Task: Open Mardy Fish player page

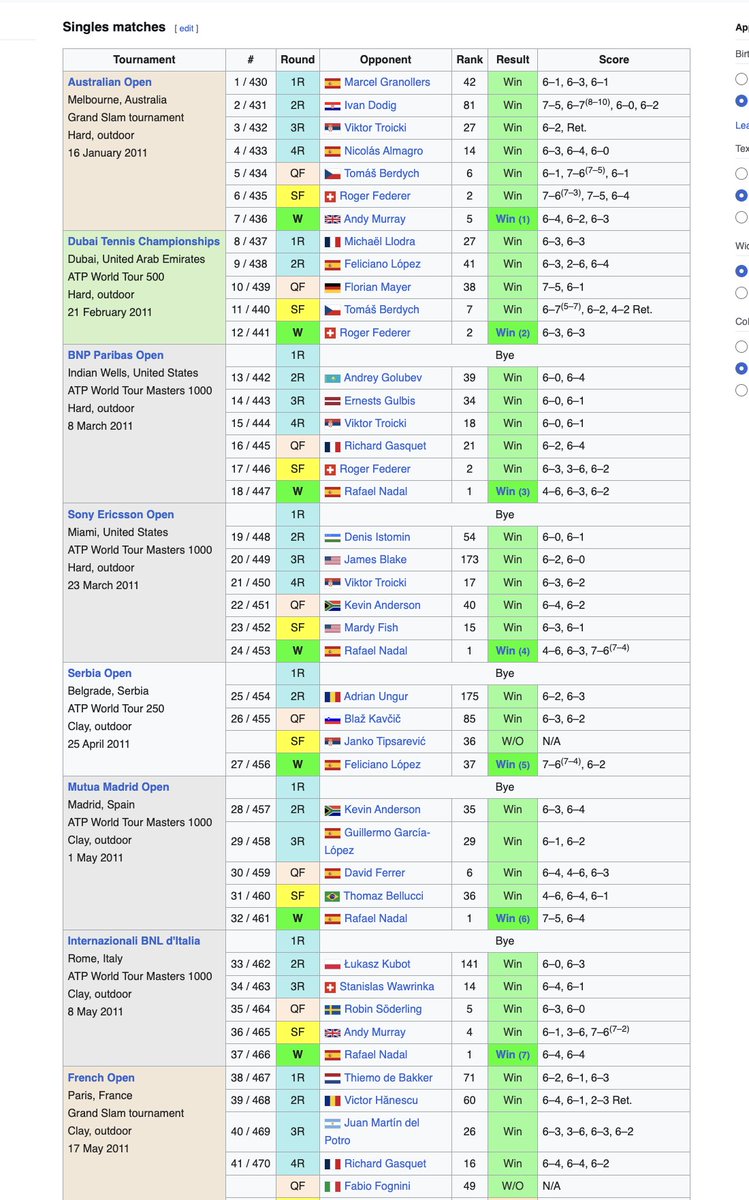Action: tap(371, 628)
